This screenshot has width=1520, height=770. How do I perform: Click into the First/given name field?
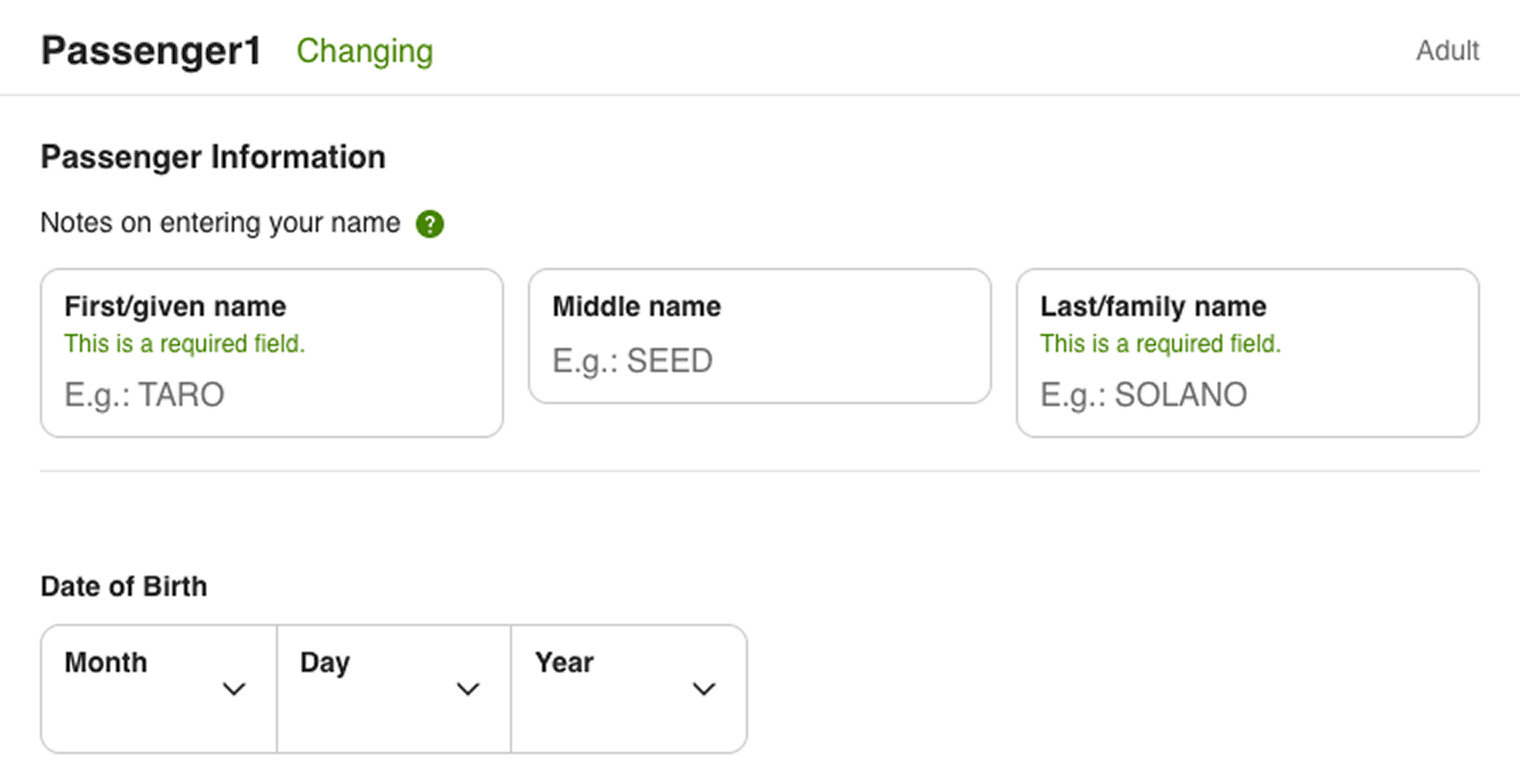point(270,394)
